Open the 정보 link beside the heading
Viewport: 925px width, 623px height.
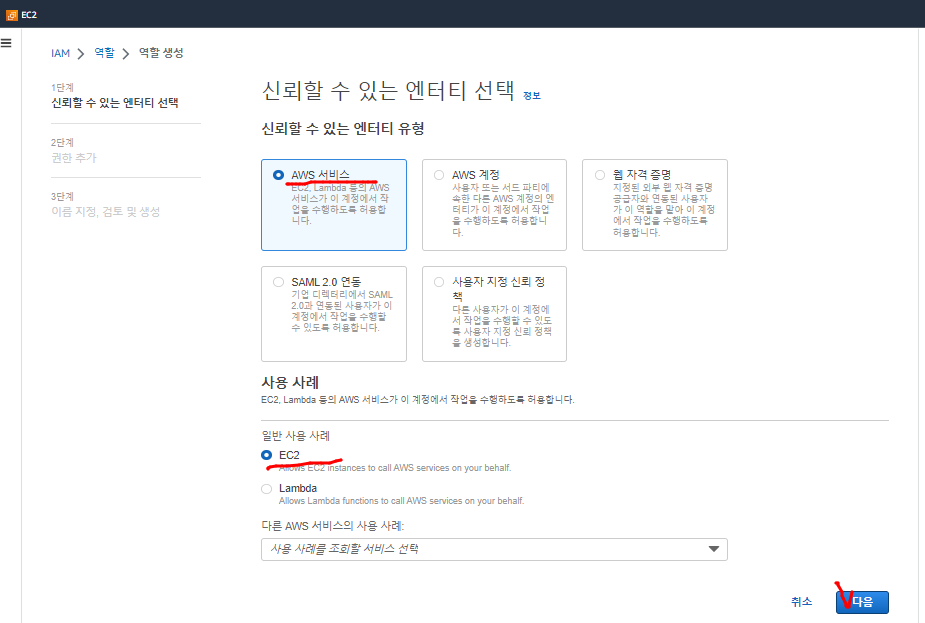[x=532, y=96]
